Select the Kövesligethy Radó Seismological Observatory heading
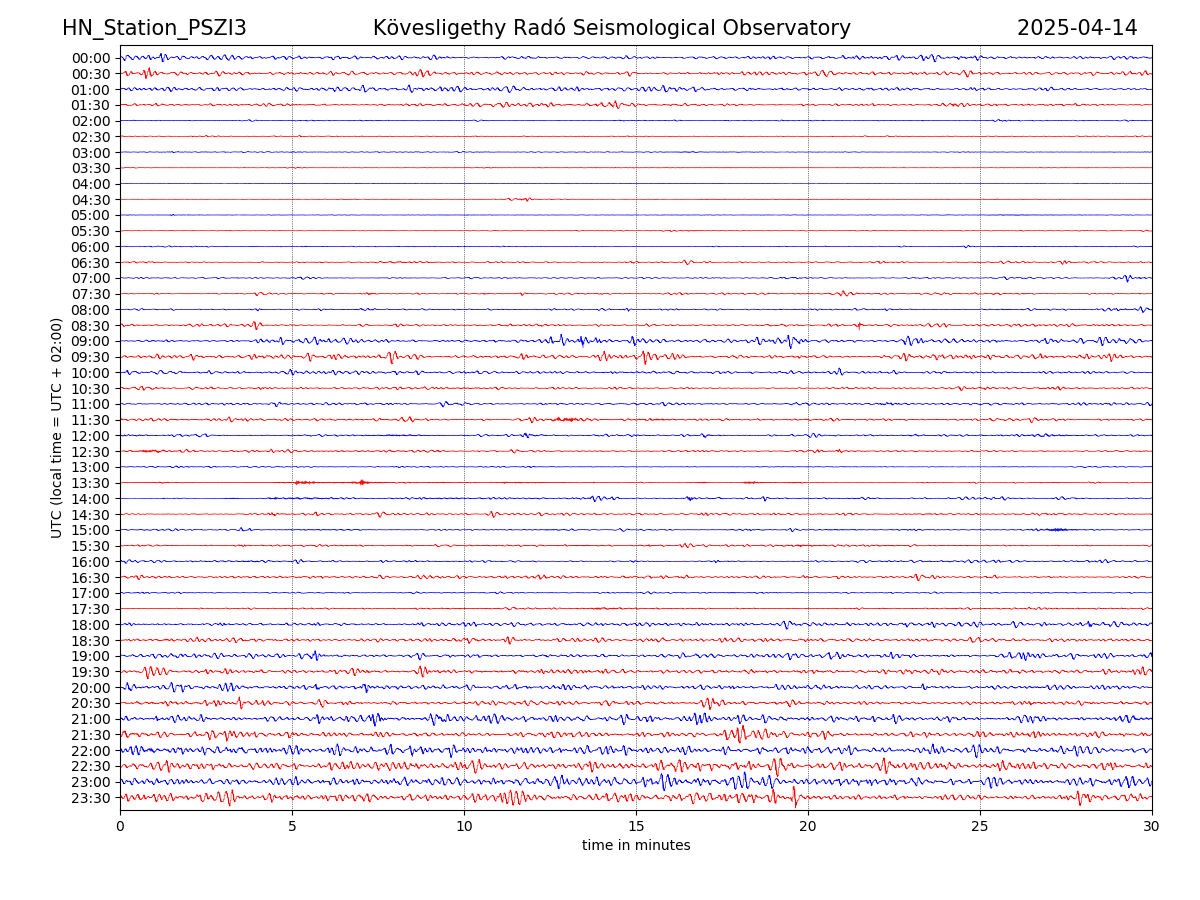The height and width of the screenshot is (900, 1200). (x=611, y=29)
